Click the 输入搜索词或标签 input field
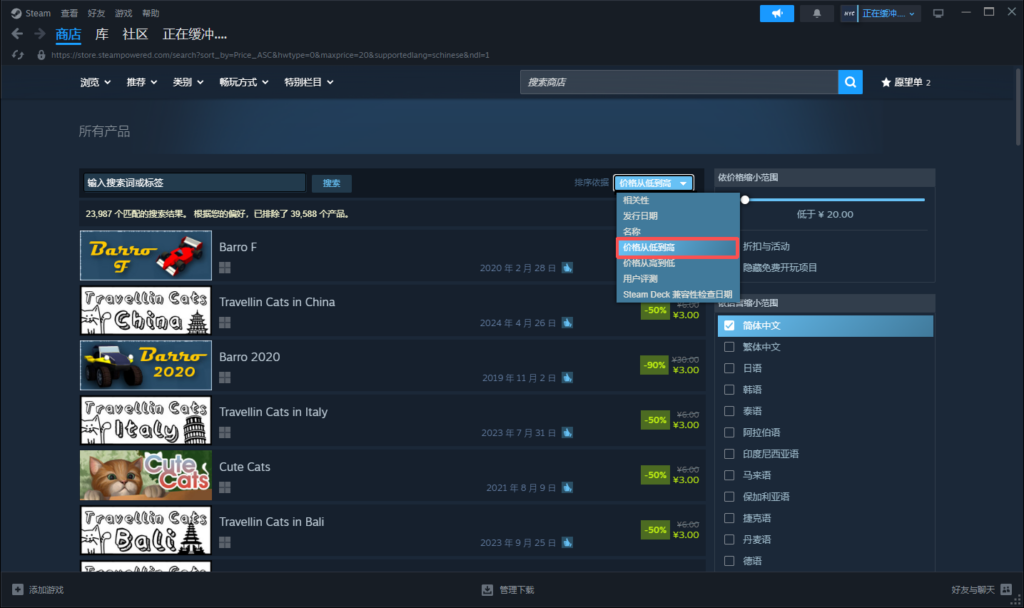Viewport: 1024px width, 608px height. [x=195, y=183]
